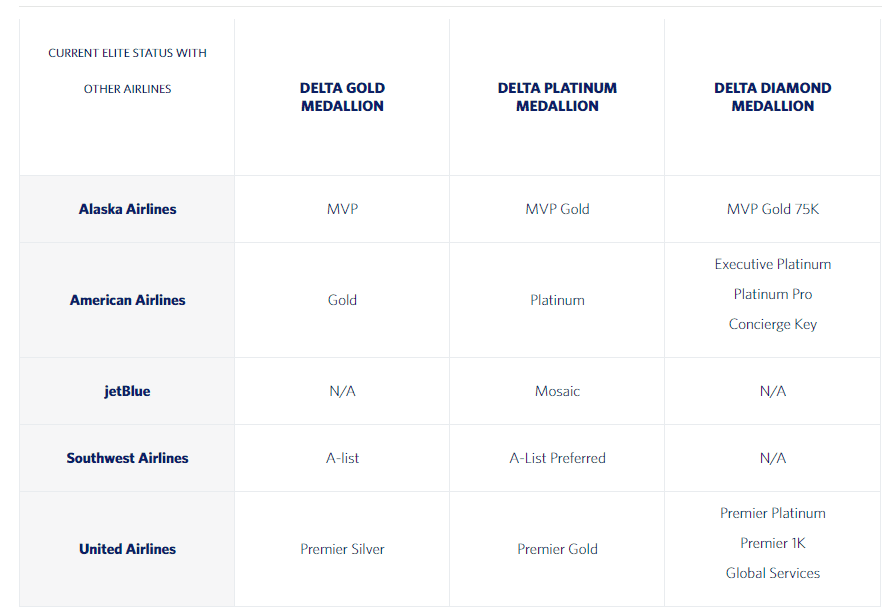This screenshot has height=614, width=891.
Task: Click the Southwest Airlines row label
Action: tap(127, 458)
